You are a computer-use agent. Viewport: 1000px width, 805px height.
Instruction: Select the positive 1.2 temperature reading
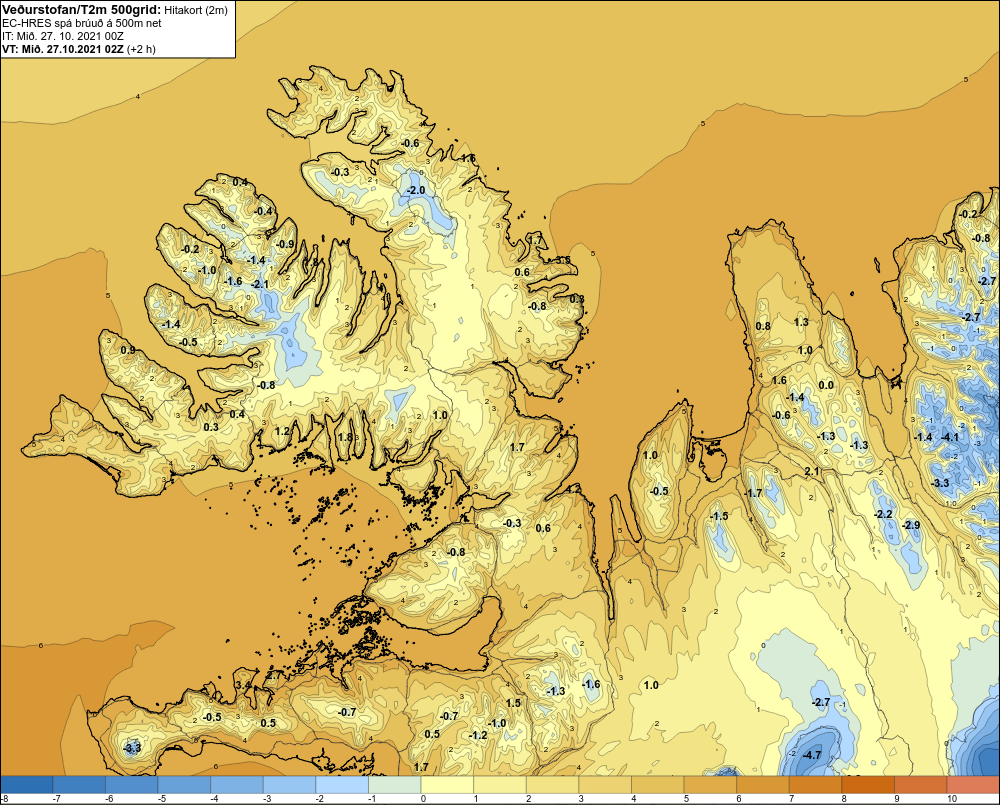pos(282,431)
